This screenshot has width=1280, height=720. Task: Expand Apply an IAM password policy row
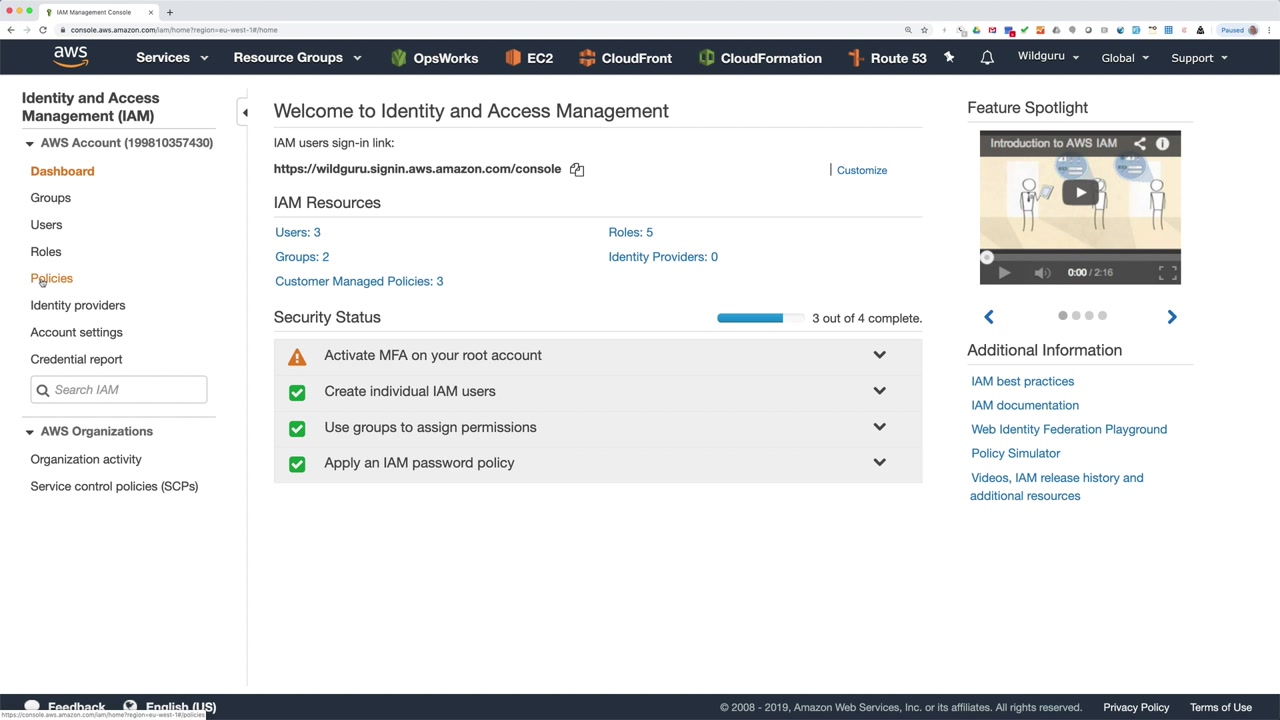pyautogui.click(x=879, y=463)
